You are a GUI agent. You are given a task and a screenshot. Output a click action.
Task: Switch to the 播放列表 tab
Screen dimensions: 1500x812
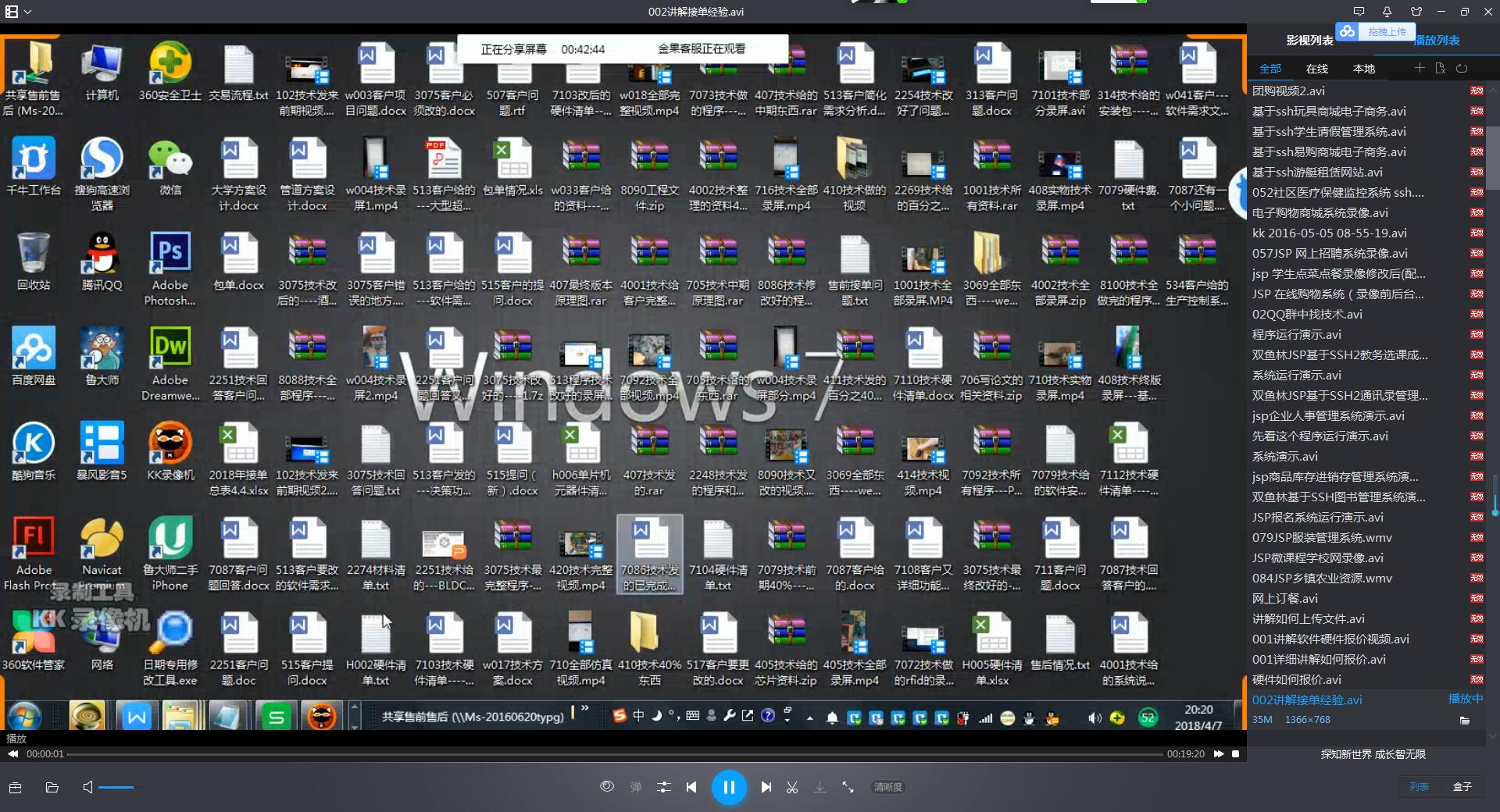1437,41
